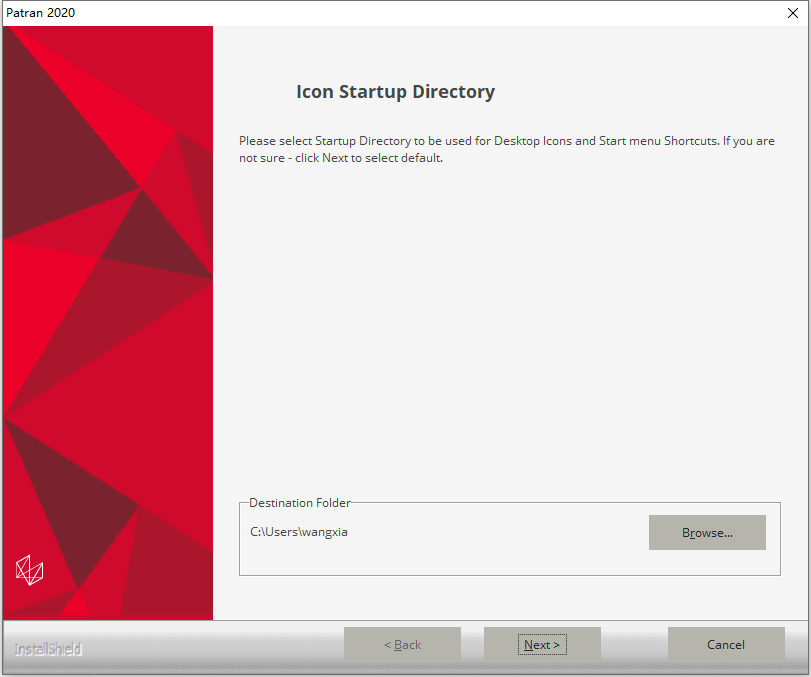
Task: Click the Icon Startup Directory heading
Action: click(395, 92)
